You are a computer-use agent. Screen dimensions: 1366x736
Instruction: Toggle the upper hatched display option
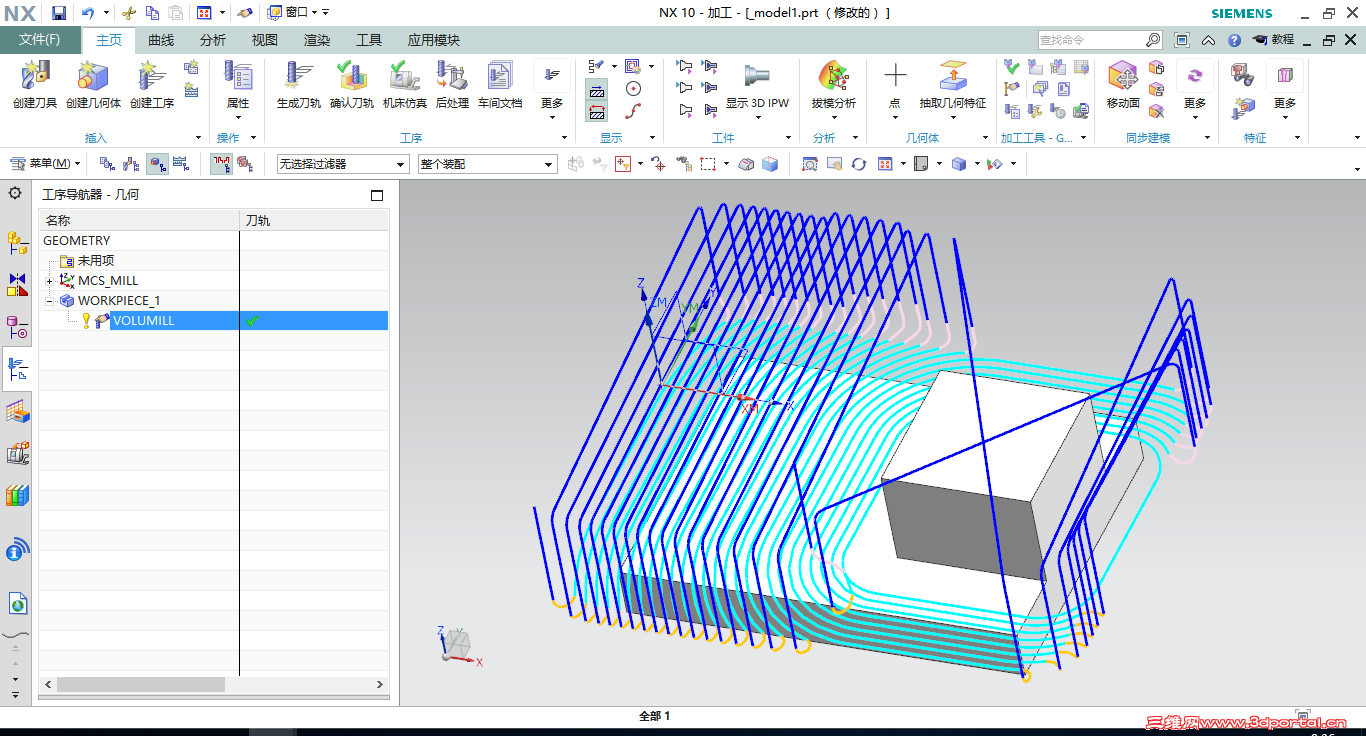tap(597, 90)
